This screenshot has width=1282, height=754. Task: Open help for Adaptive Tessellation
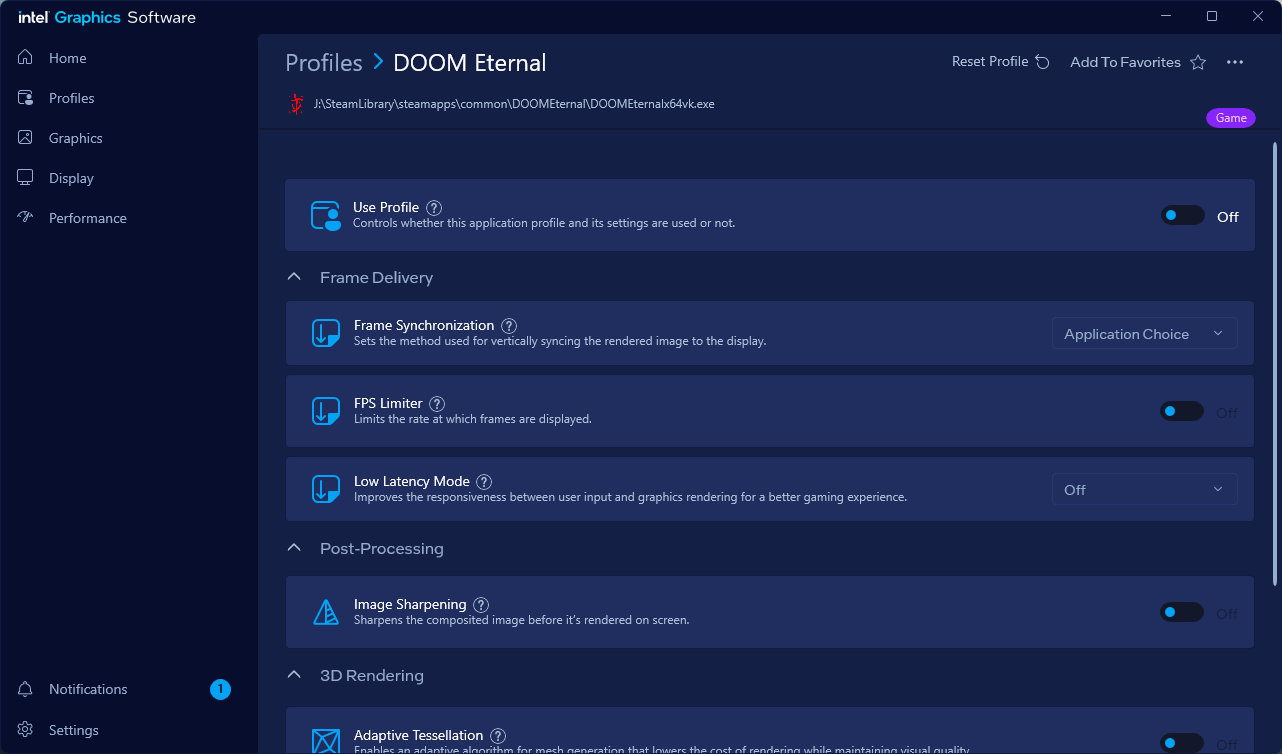(498, 736)
